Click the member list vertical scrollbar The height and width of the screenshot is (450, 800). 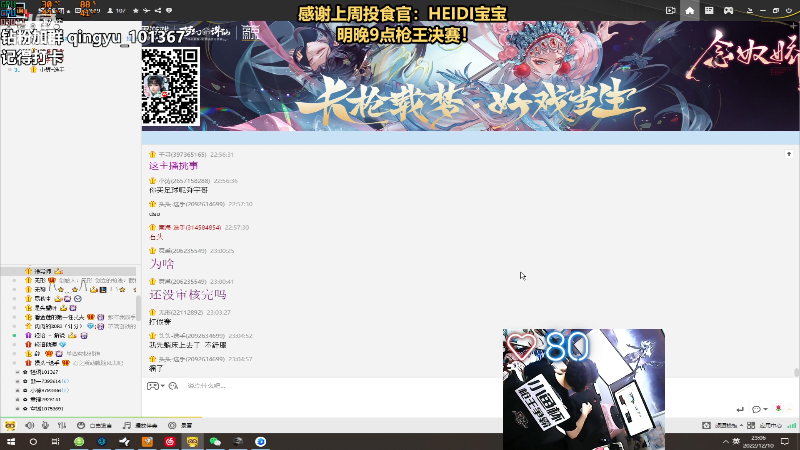138,308
